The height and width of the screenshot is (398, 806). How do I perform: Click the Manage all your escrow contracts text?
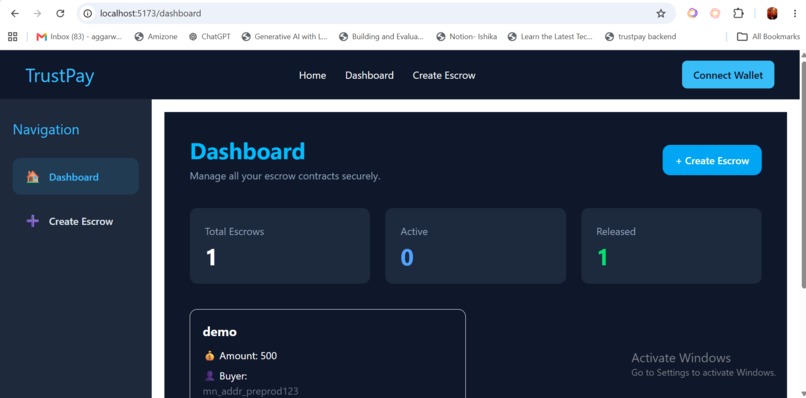point(285,176)
